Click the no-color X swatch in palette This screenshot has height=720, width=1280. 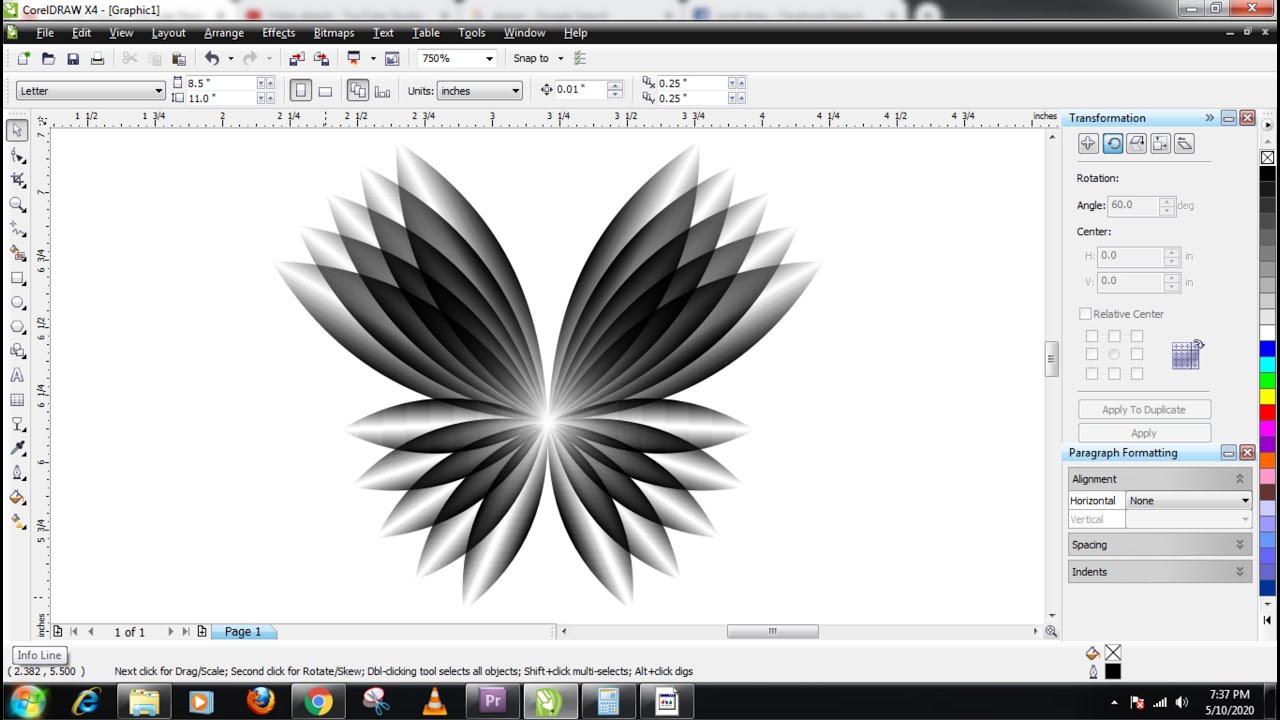1267,158
